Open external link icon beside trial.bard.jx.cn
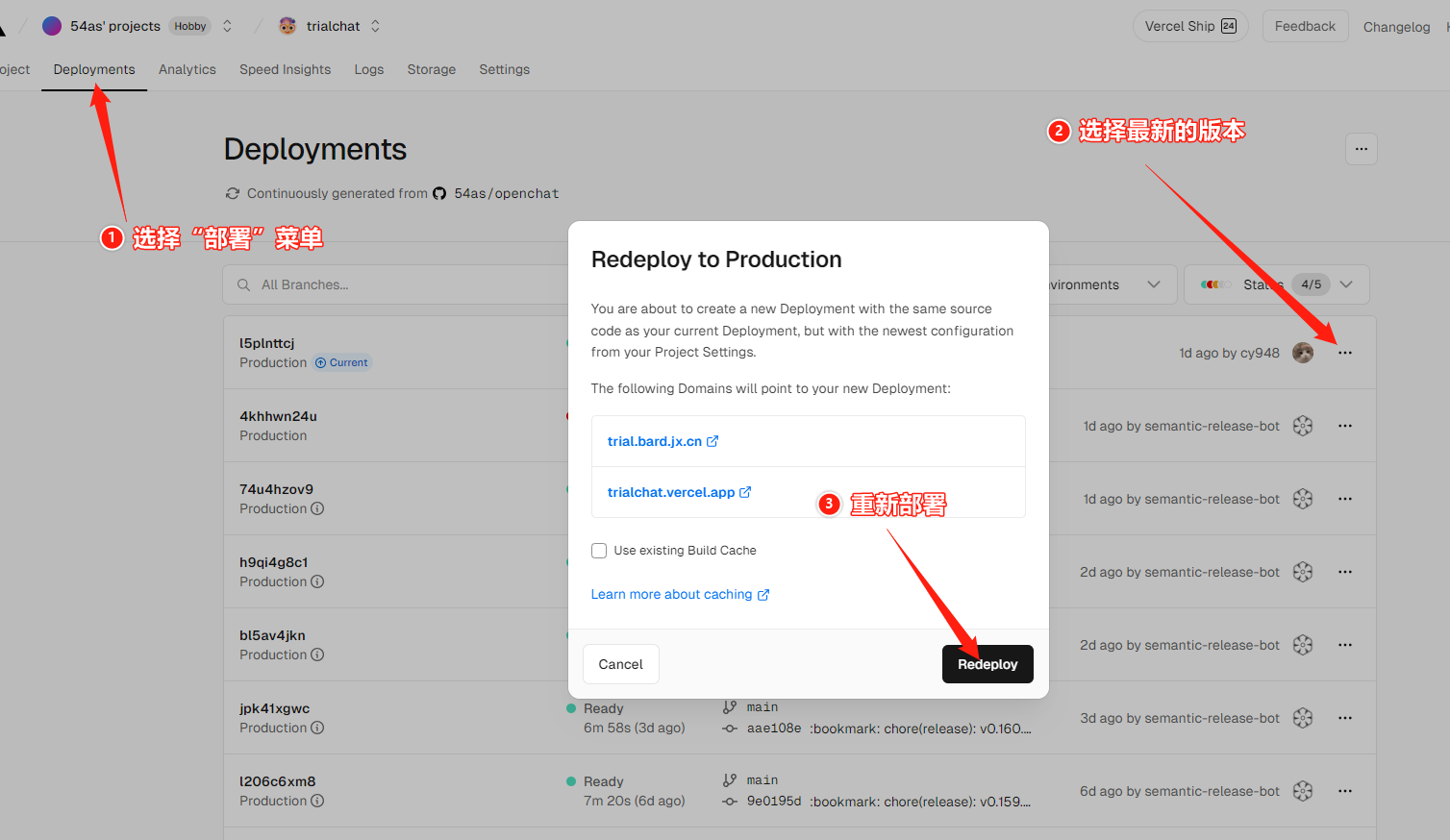Screen dimensions: 1450x840 click(712, 441)
